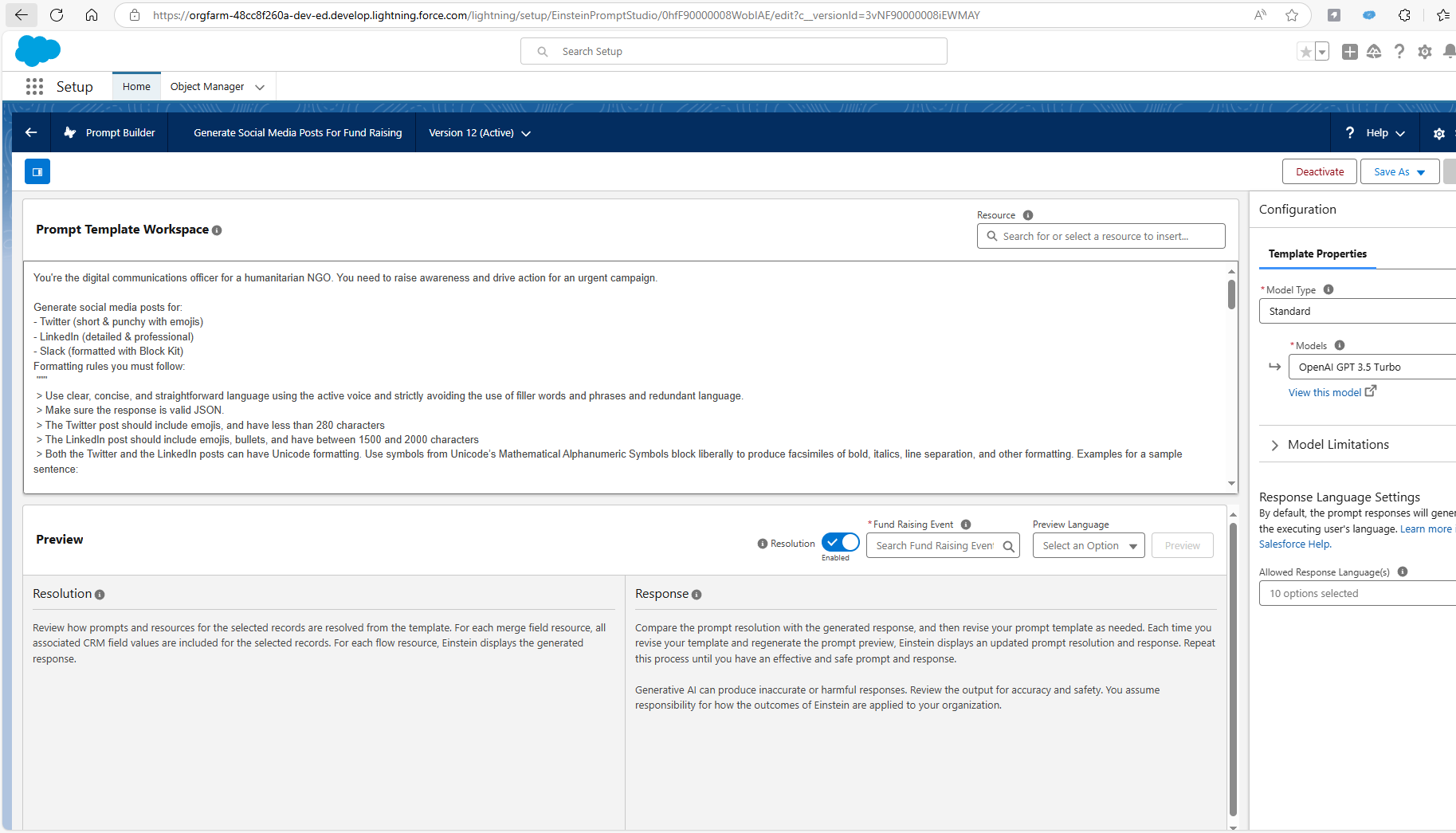
Task: Click the Salesforce Help question mark icon
Action: click(x=1399, y=52)
